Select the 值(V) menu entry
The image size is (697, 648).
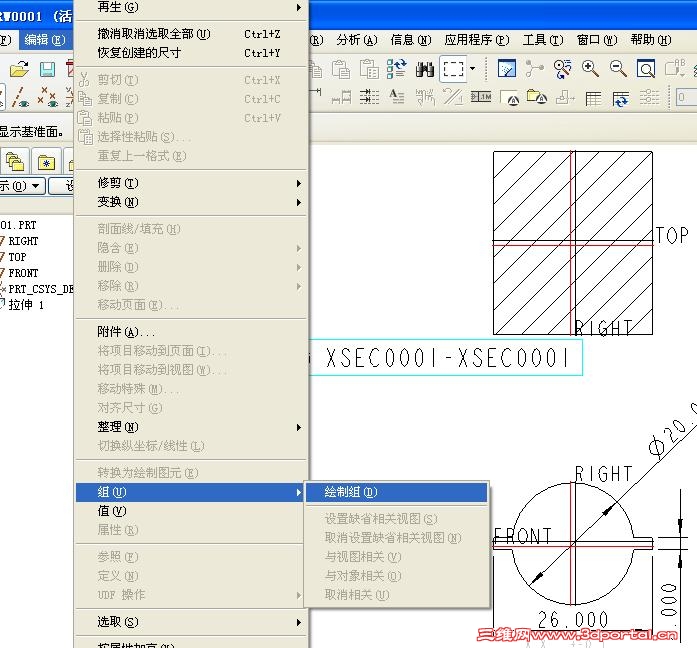point(191,511)
